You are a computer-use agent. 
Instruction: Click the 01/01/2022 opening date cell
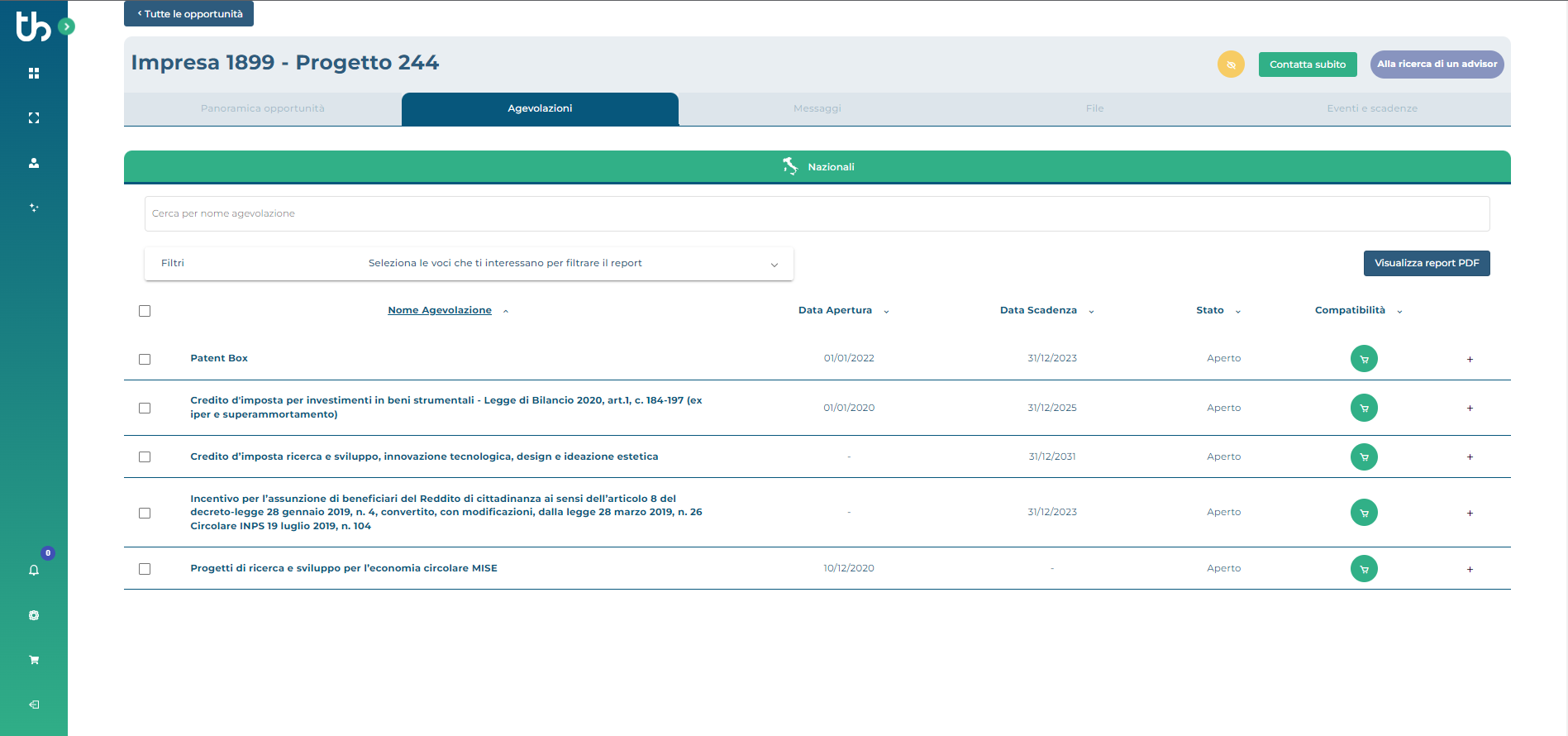coord(849,358)
